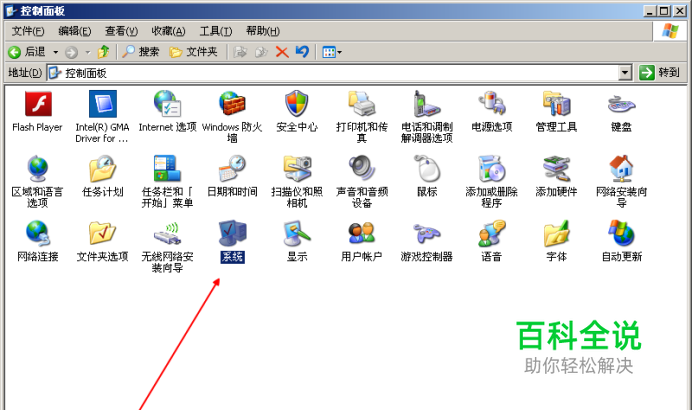Click the forward navigation button
This screenshot has width=692, height=410.
(71, 53)
